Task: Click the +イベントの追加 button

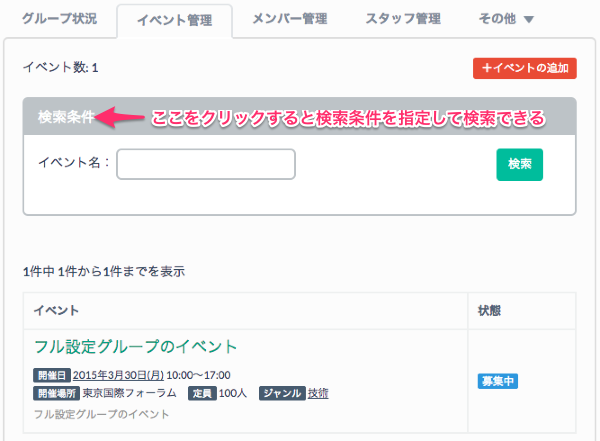Action: tap(524, 68)
